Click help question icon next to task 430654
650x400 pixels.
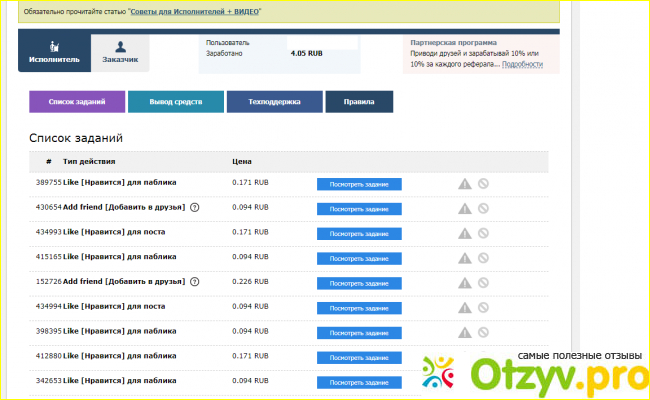(194, 208)
